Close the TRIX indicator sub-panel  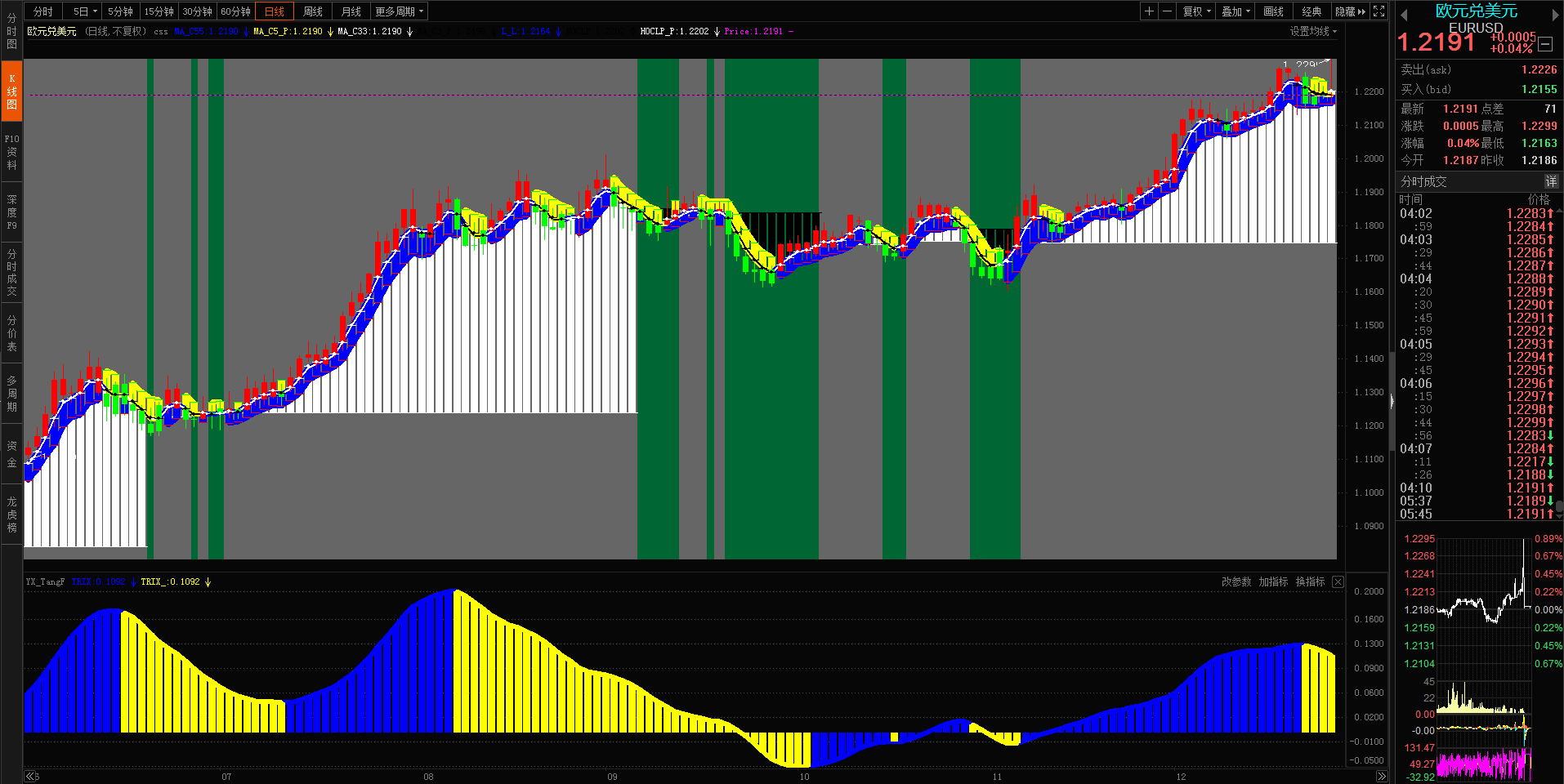[x=1338, y=581]
